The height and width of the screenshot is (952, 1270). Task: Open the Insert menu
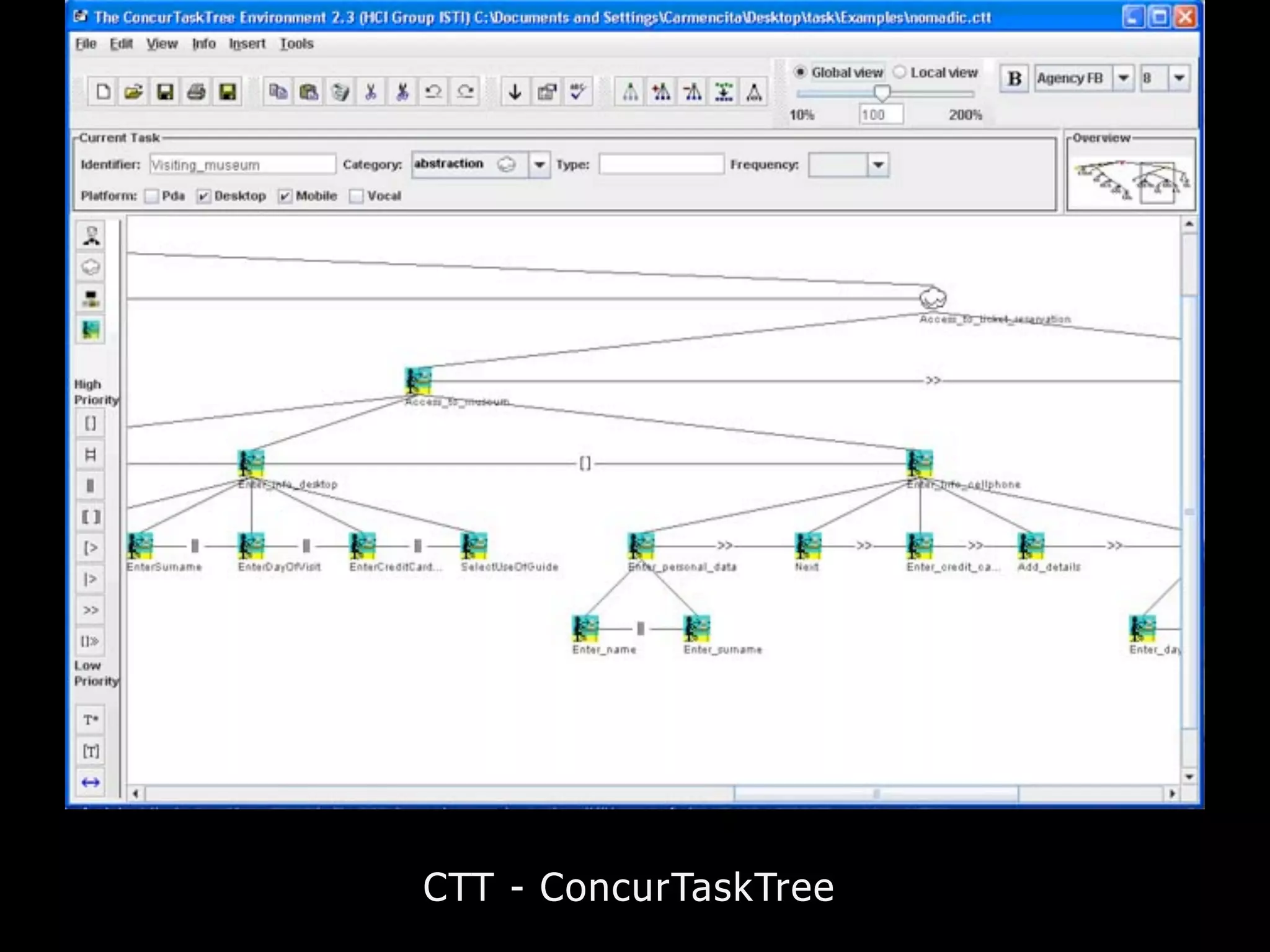click(x=247, y=44)
